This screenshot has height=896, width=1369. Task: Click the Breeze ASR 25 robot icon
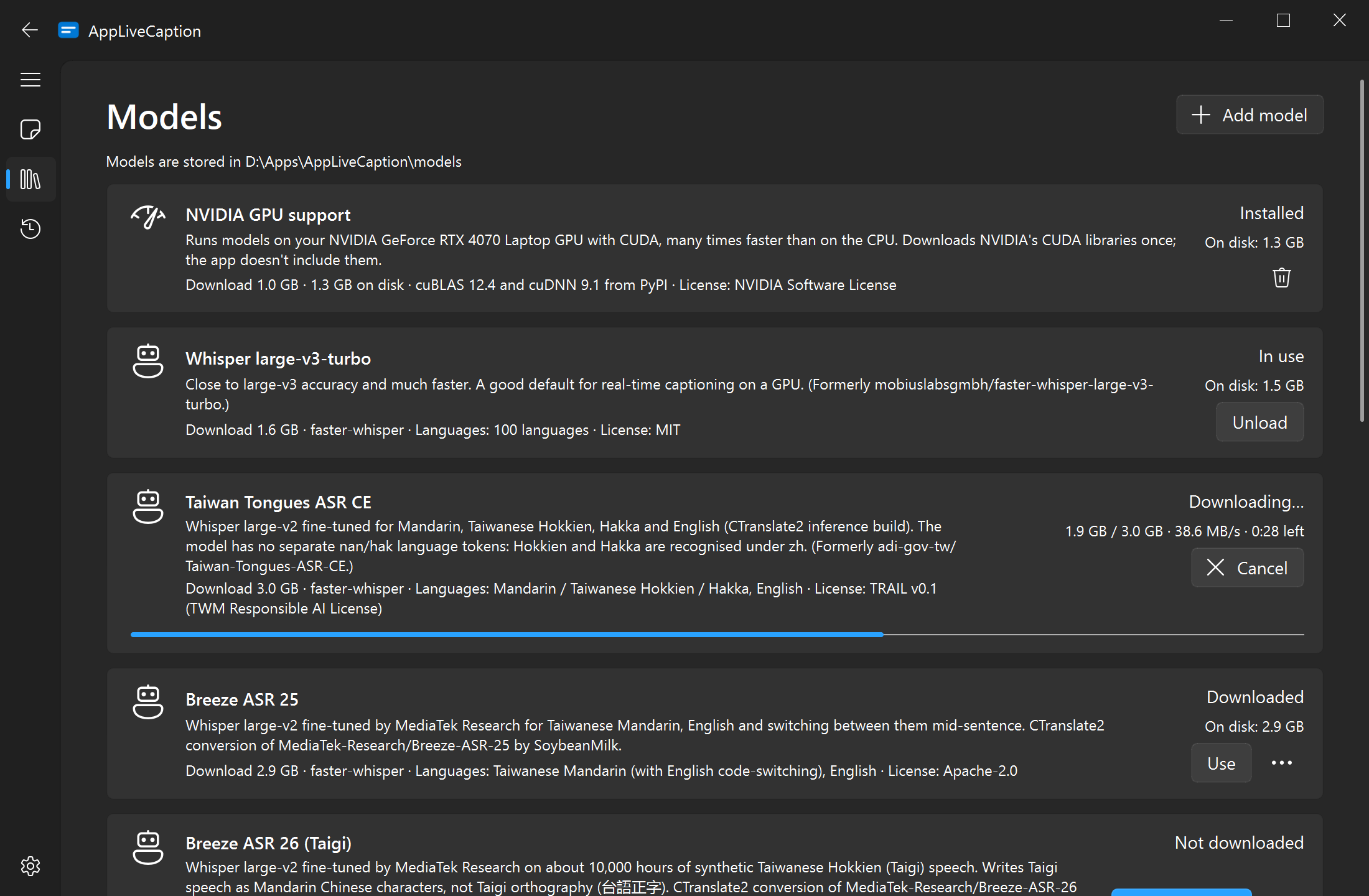pyautogui.click(x=148, y=702)
